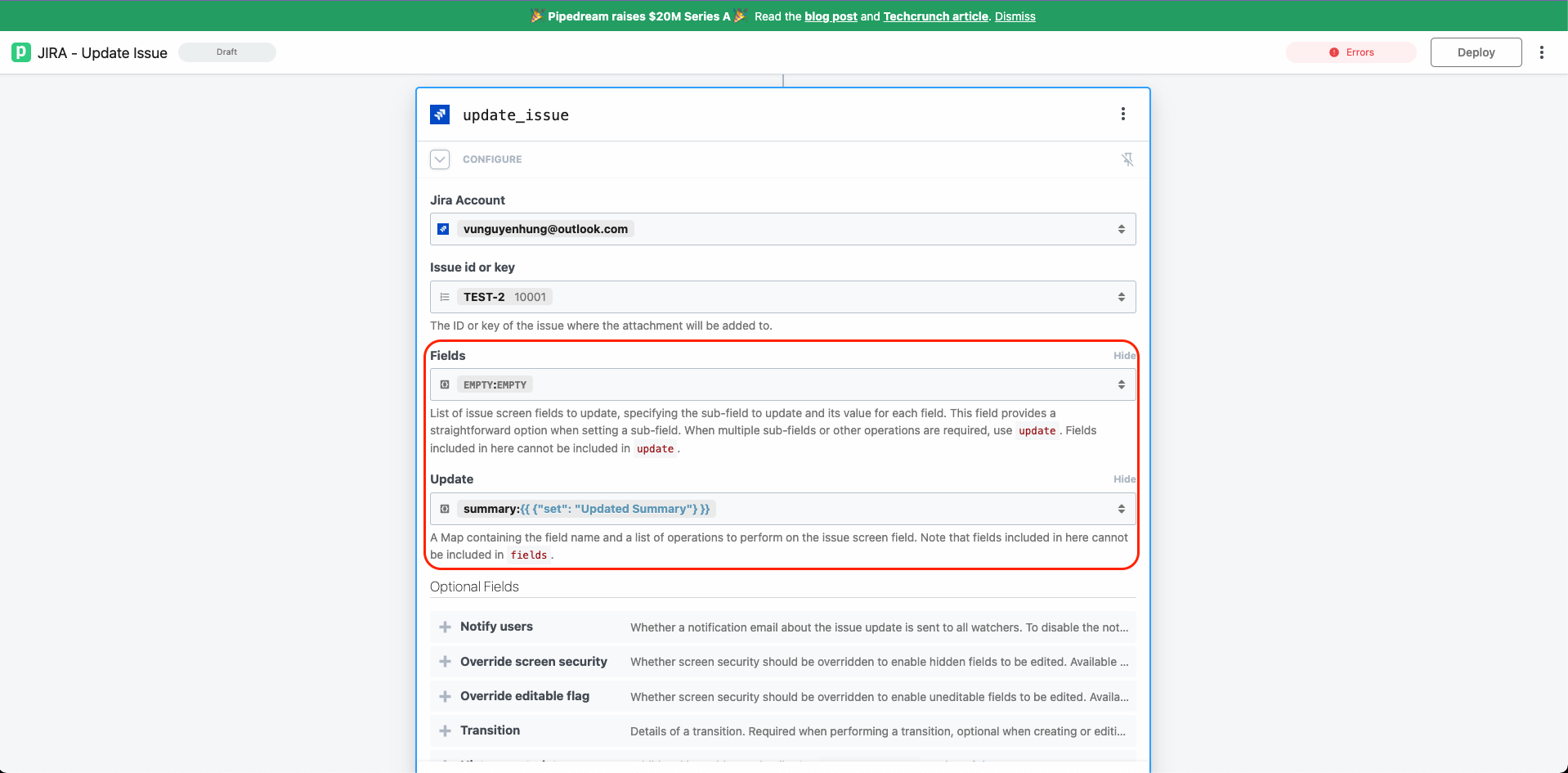
Task: Click the plus icon next to Notify users
Action: tap(445, 627)
